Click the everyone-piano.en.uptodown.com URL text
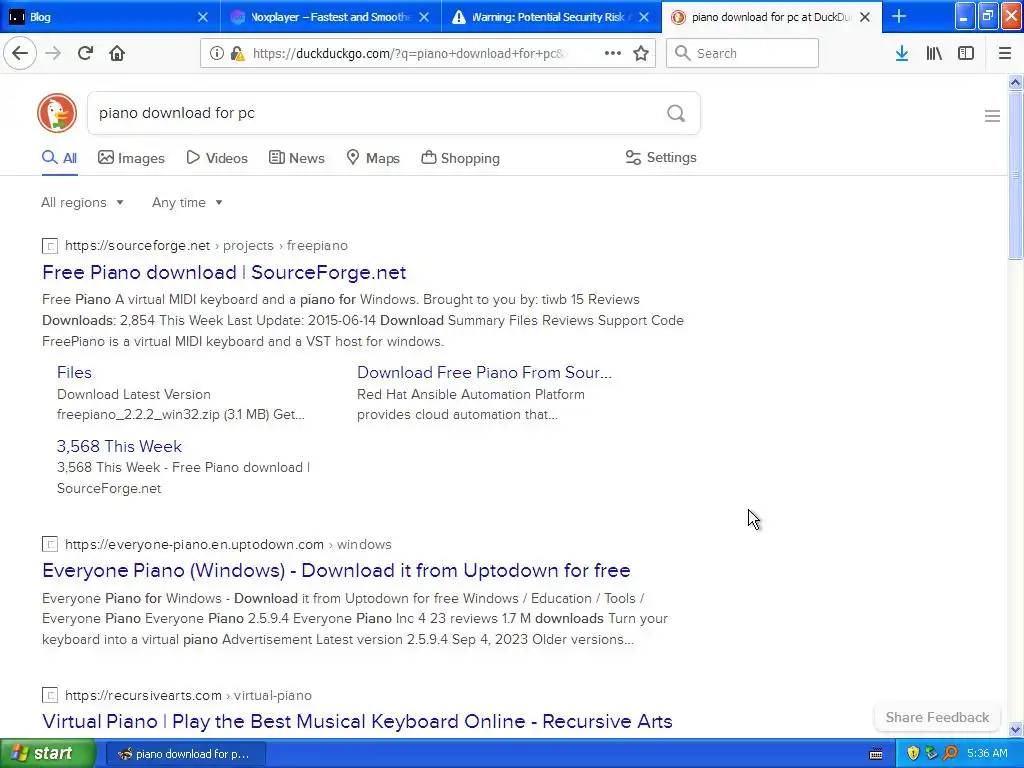1024x768 pixels. [x=228, y=544]
